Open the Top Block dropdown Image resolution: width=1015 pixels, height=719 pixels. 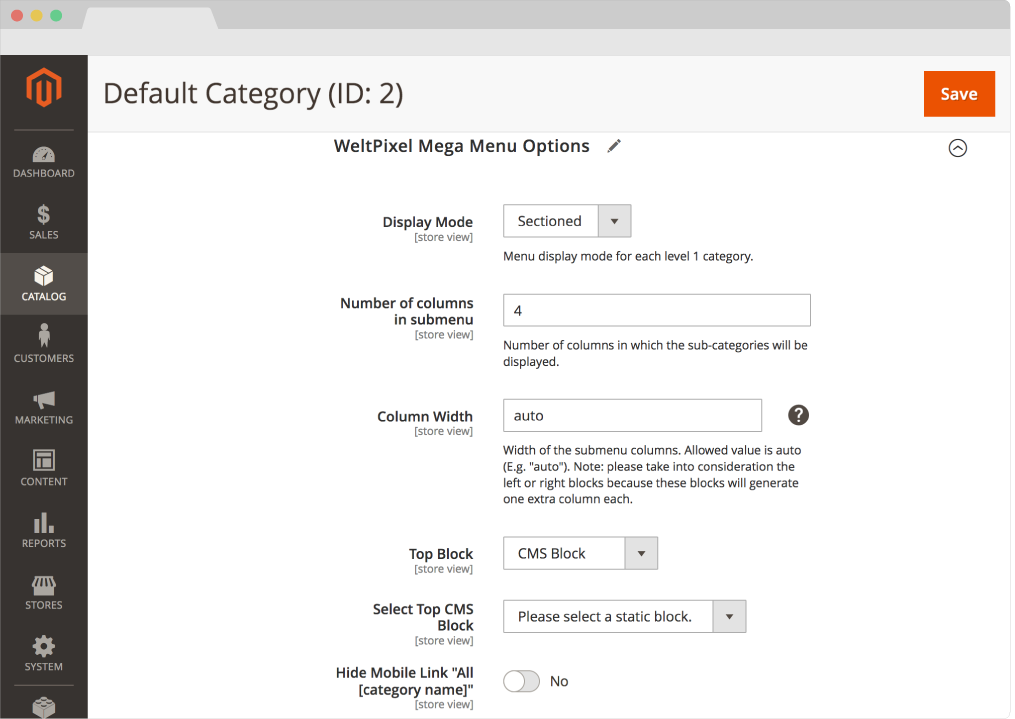[641, 552]
